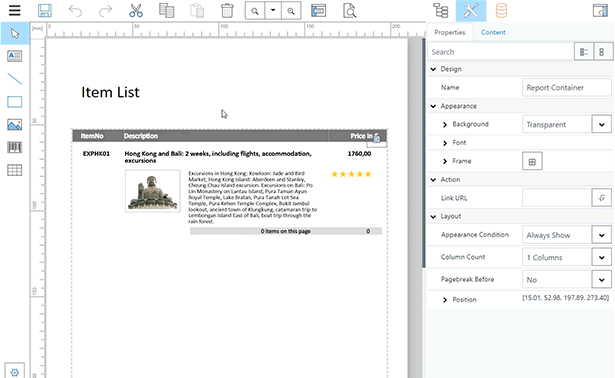Select the Hong Kong and Bali heading
Screen dimensions: 615x378
[x=218, y=157]
